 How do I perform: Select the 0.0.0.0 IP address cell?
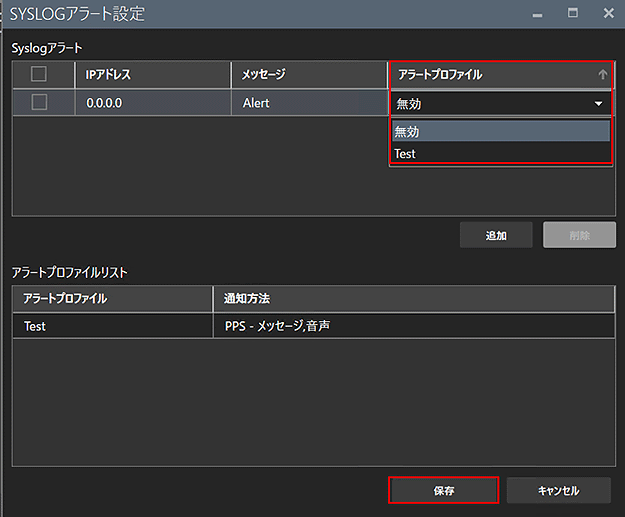[x=152, y=102]
